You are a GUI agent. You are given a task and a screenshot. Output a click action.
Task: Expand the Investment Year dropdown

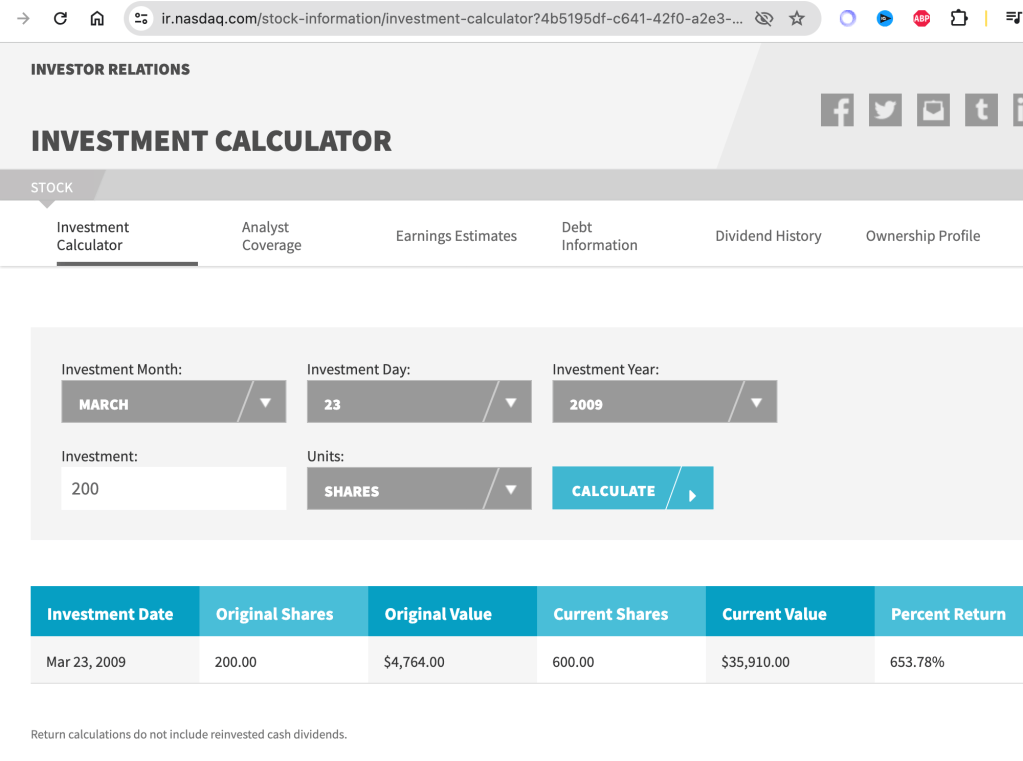point(664,403)
